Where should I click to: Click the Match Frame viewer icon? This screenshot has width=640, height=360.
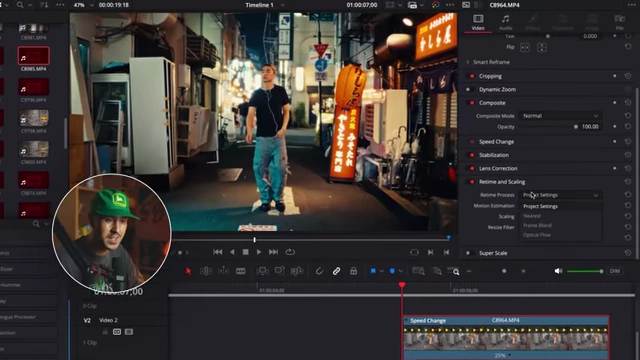tap(414, 252)
